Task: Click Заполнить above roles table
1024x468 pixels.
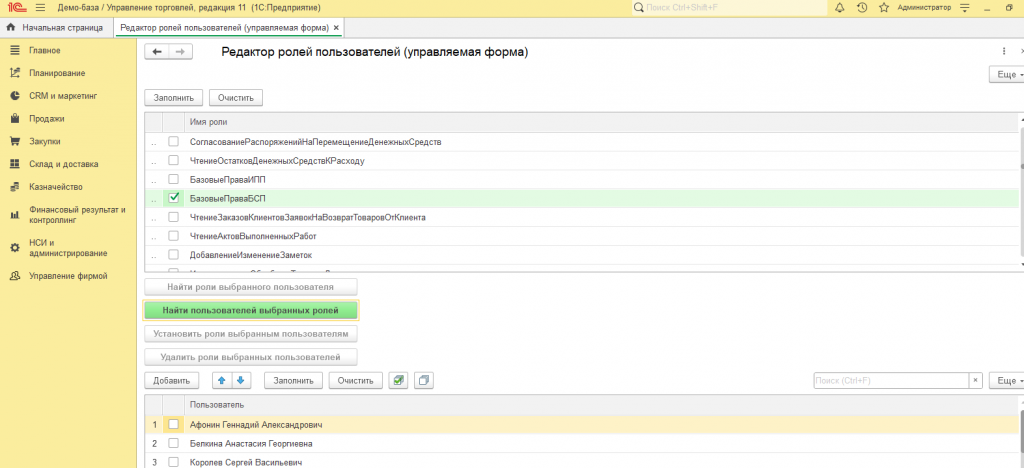Action: (x=174, y=98)
